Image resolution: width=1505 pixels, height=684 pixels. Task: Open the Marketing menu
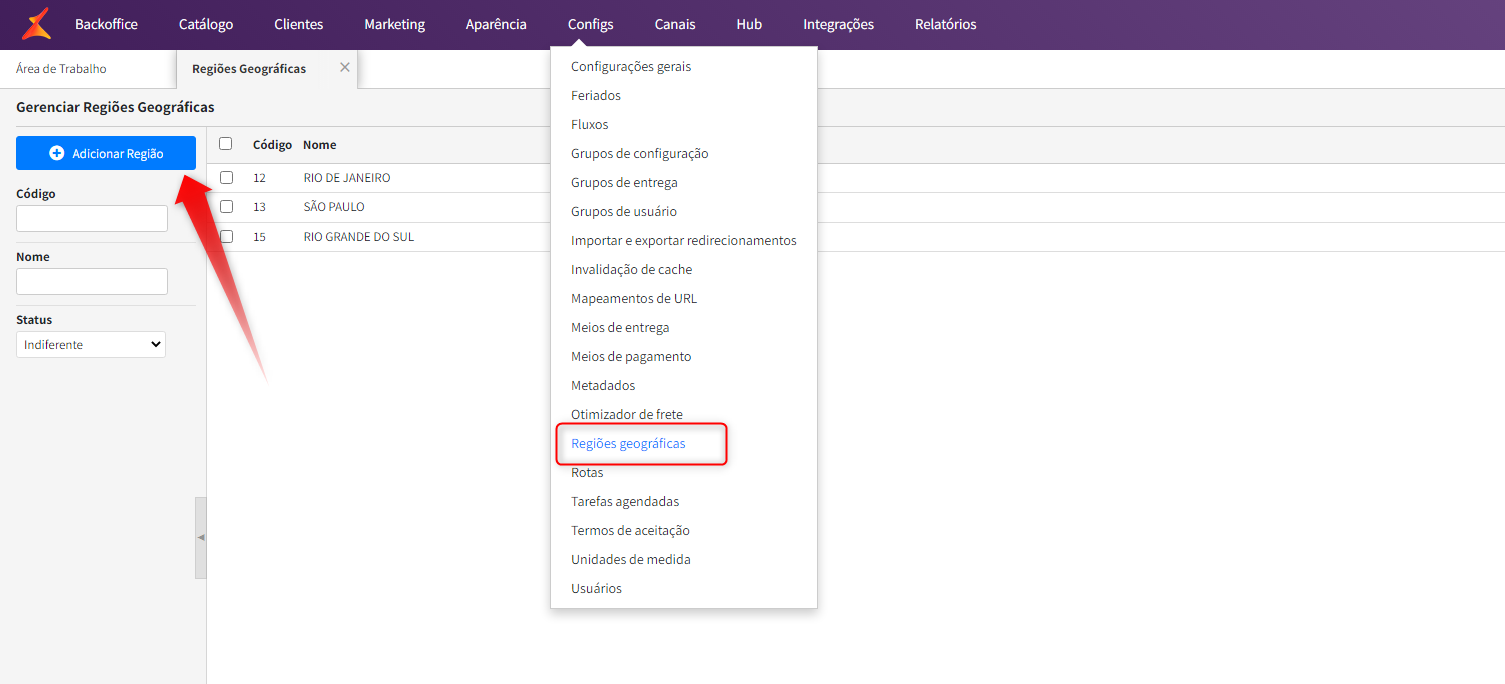(394, 24)
